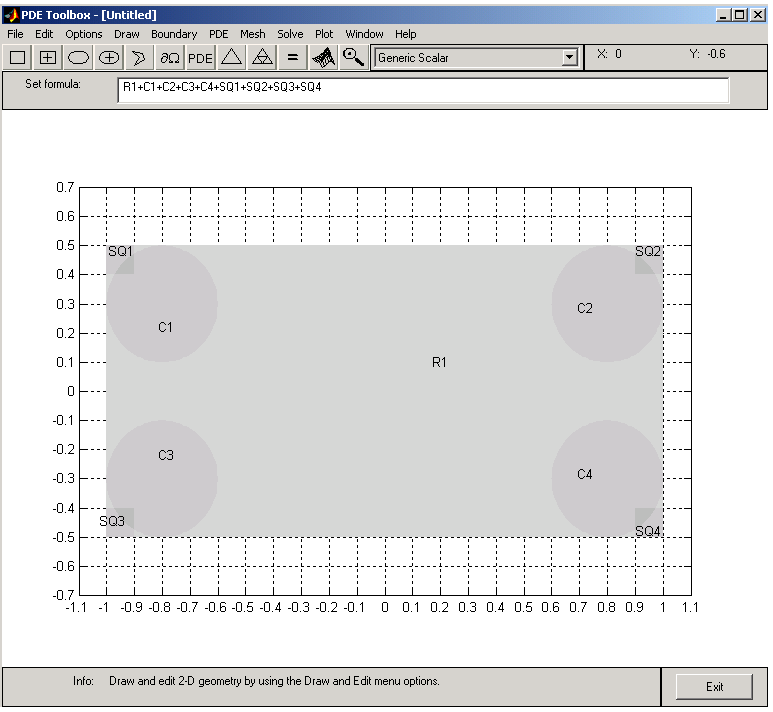This screenshot has width=773, height=712.
Task: Click y-axis tick label -0.7
Action: pos(64,595)
